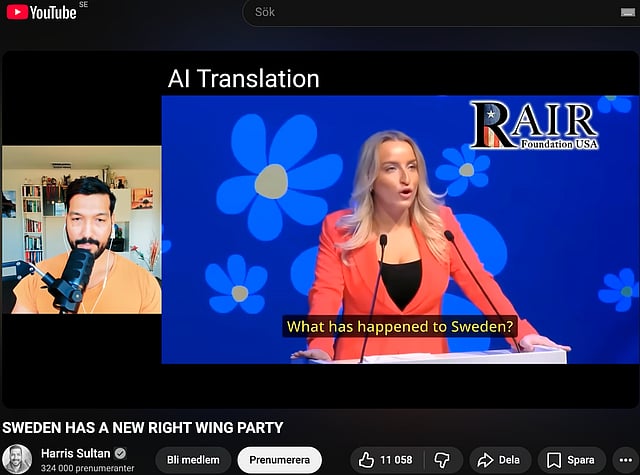Click the host webcam inset in the video

pyautogui.click(x=81, y=230)
